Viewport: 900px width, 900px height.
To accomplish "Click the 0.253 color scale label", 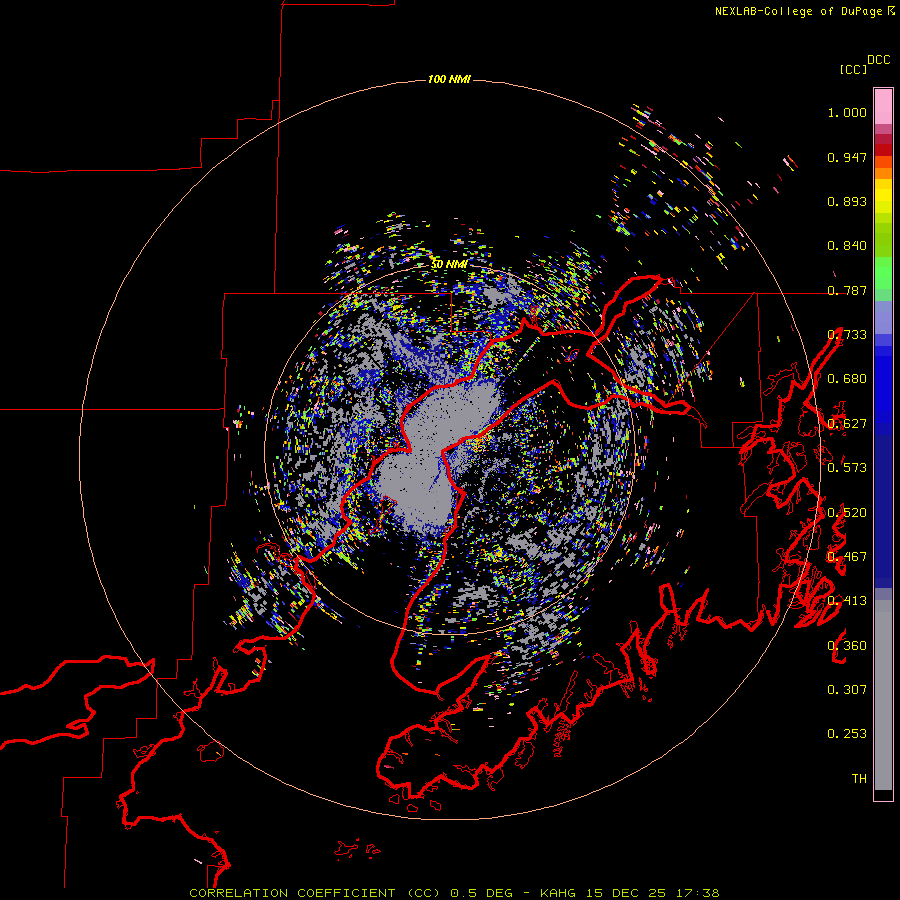I will (x=847, y=734).
